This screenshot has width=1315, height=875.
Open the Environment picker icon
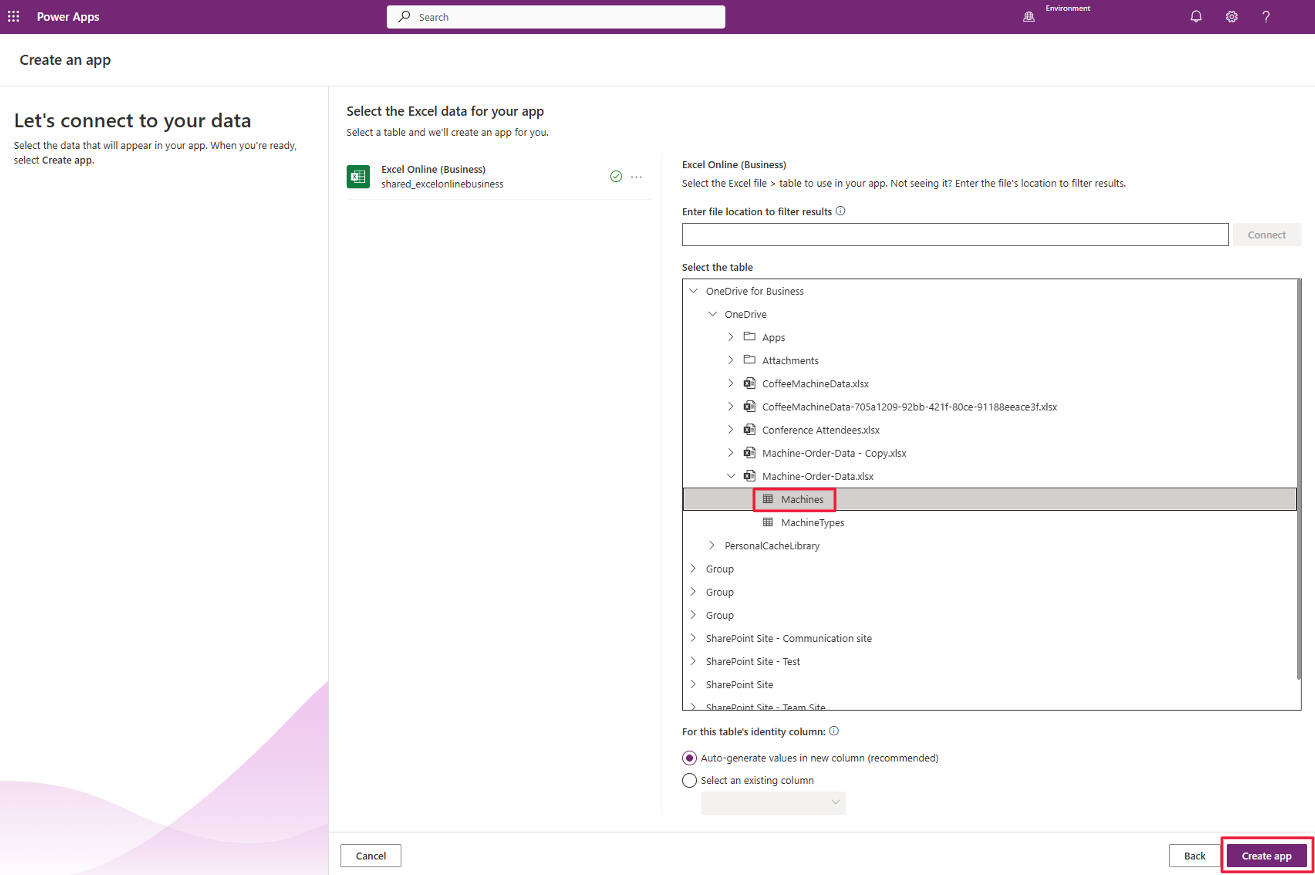[1028, 17]
